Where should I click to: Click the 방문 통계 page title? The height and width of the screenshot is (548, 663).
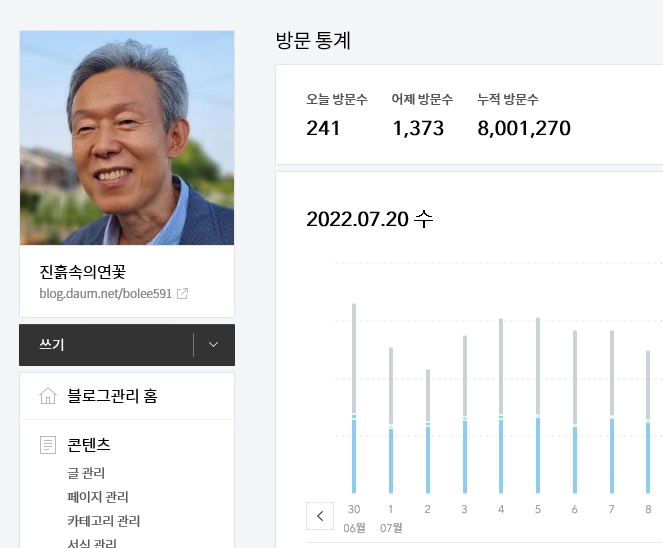(313, 41)
